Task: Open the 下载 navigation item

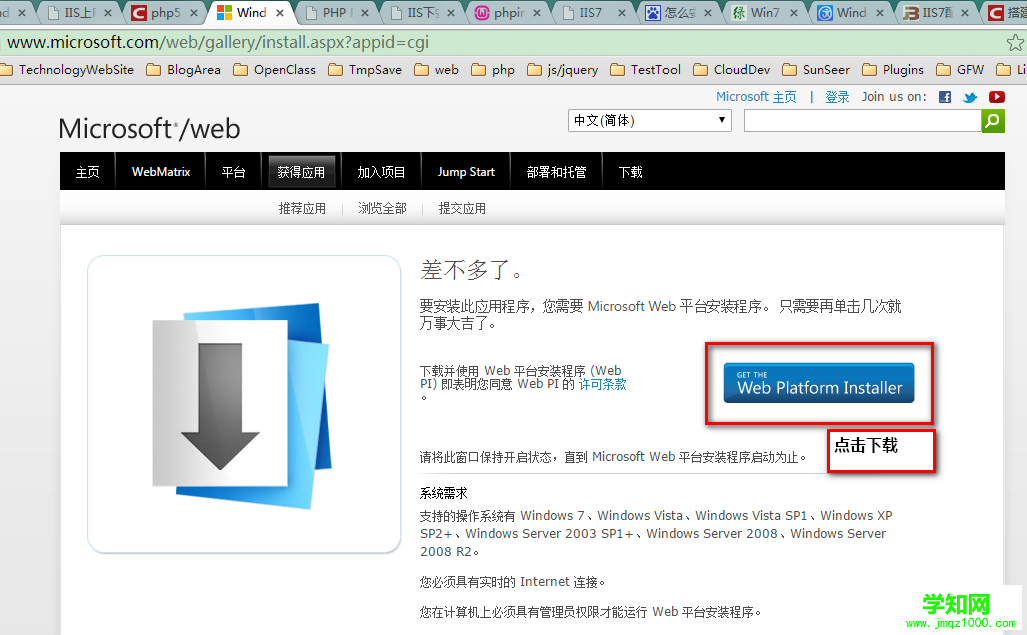Action: pyautogui.click(x=630, y=172)
